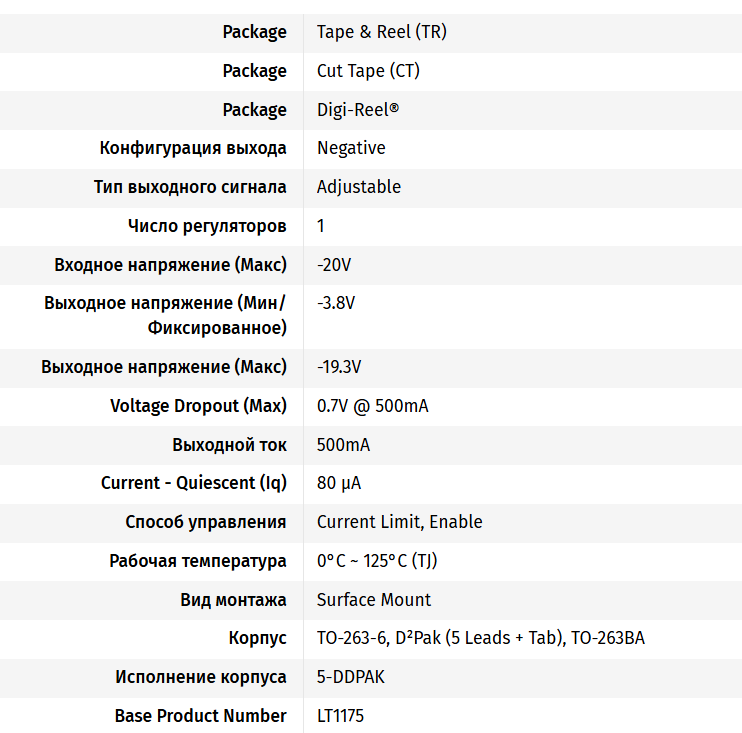Click the Tape & Reel (TR) package value
The image size is (742, 733).
[382, 32]
